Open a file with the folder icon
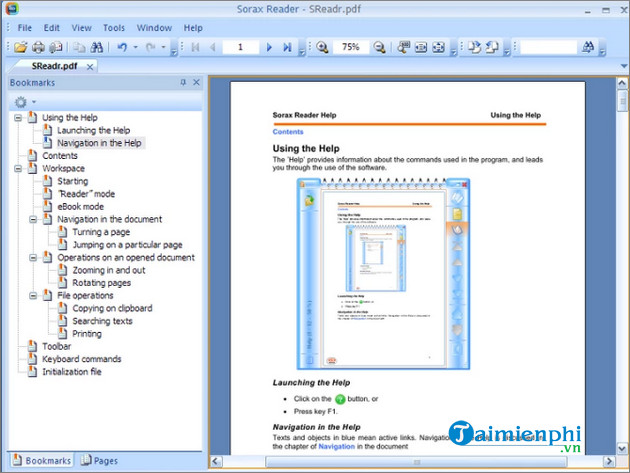The image size is (630, 473). [x=20, y=47]
